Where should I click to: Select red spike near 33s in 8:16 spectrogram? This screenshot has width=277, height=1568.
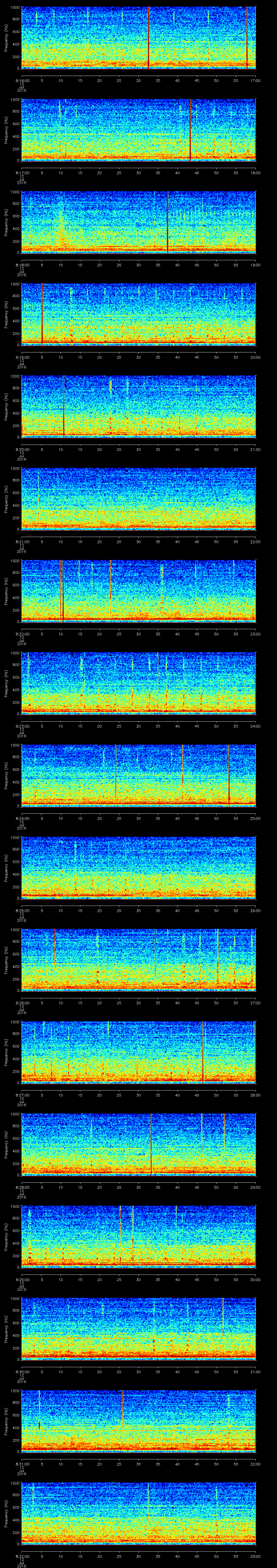149,38
